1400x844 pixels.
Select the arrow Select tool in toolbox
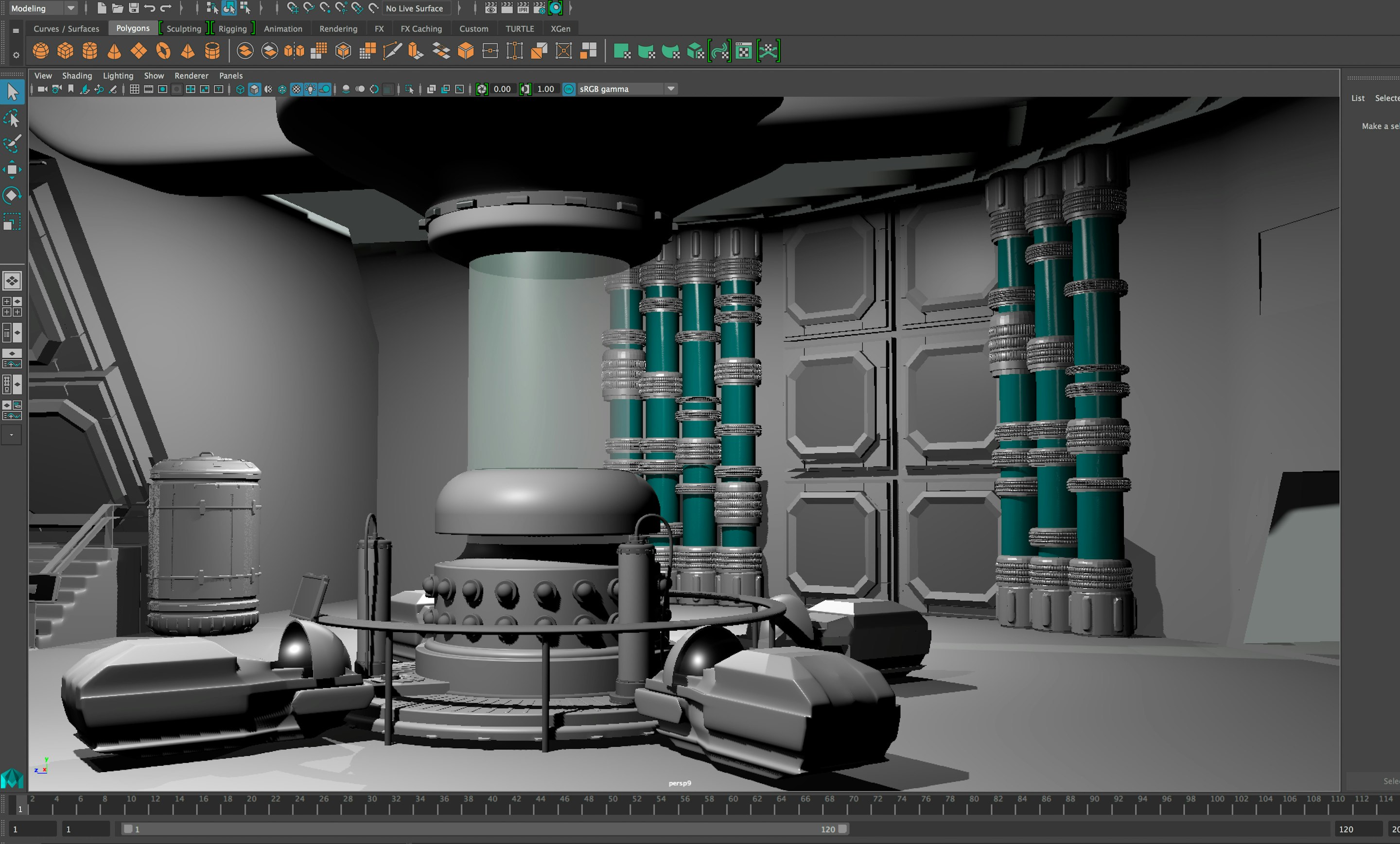click(13, 92)
